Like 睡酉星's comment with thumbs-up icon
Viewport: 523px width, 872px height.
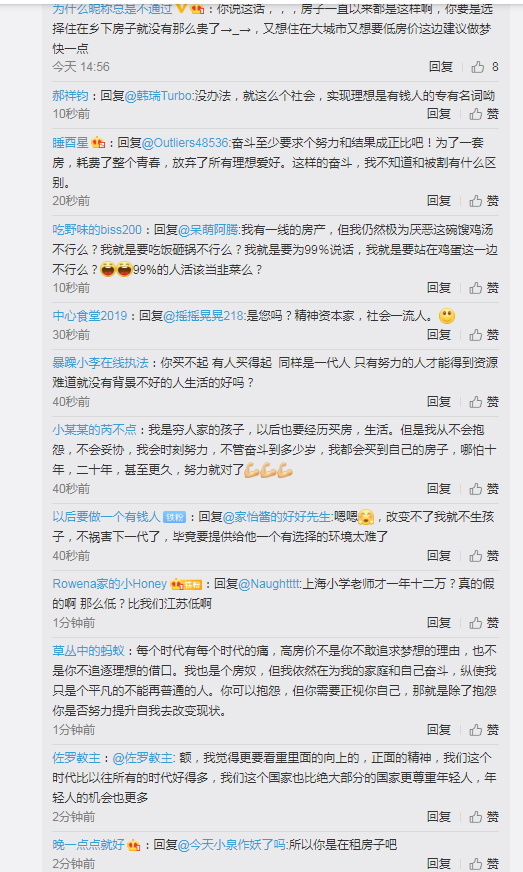tap(483, 201)
